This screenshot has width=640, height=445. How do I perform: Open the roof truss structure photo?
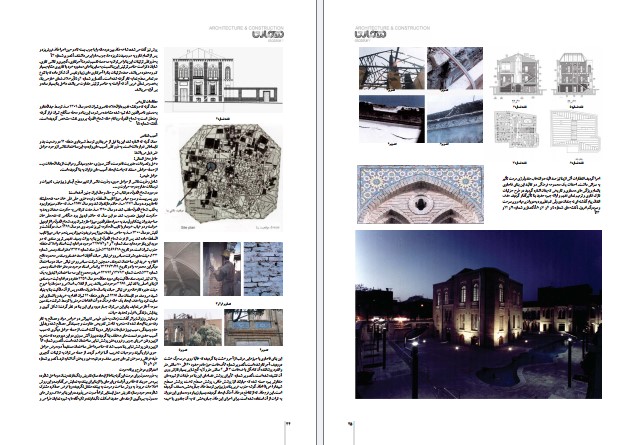(x=392, y=68)
